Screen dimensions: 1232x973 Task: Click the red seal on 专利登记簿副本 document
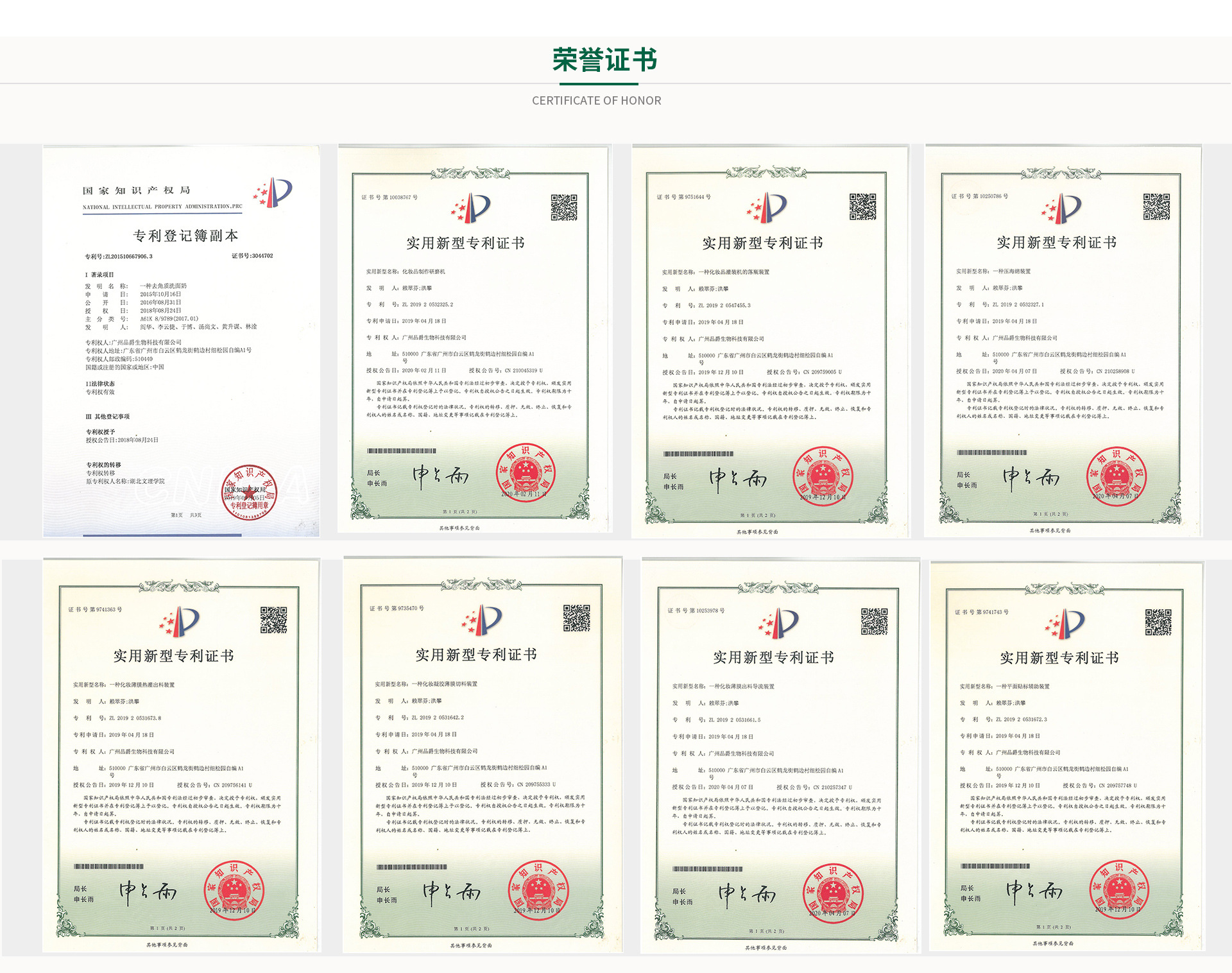point(249,492)
